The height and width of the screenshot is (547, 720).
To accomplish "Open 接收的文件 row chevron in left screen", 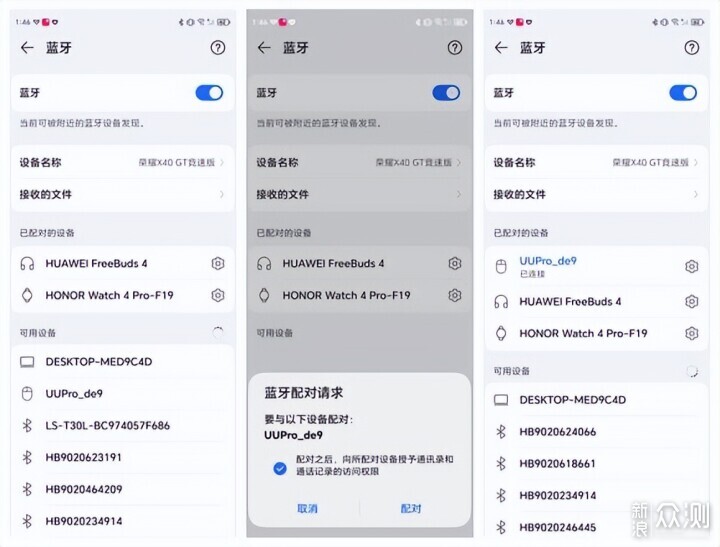I will pyautogui.click(x=222, y=194).
